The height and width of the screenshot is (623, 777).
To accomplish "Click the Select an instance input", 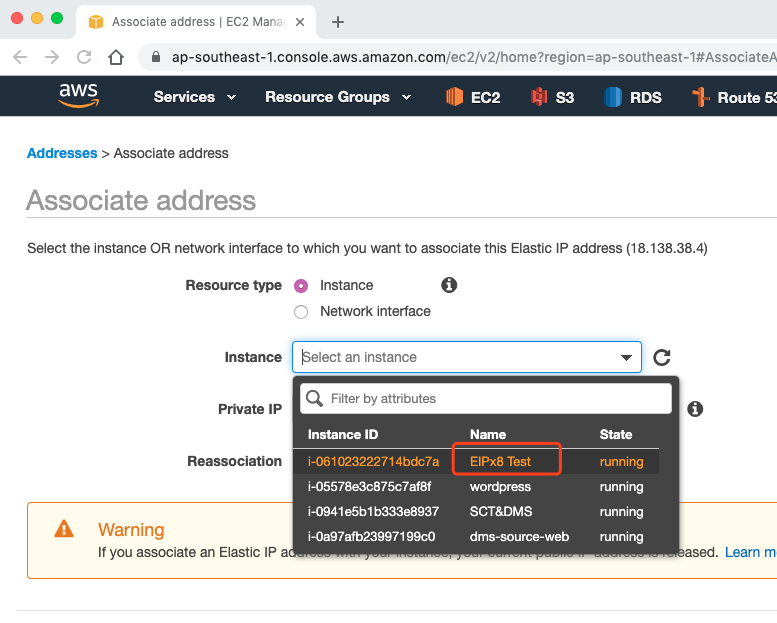I will click(467, 357).
